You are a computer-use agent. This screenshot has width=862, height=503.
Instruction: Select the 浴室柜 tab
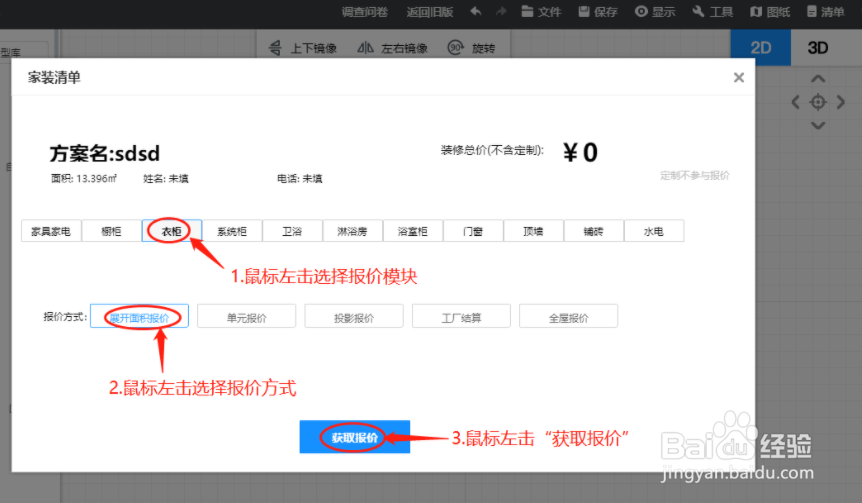pos(413,231)
